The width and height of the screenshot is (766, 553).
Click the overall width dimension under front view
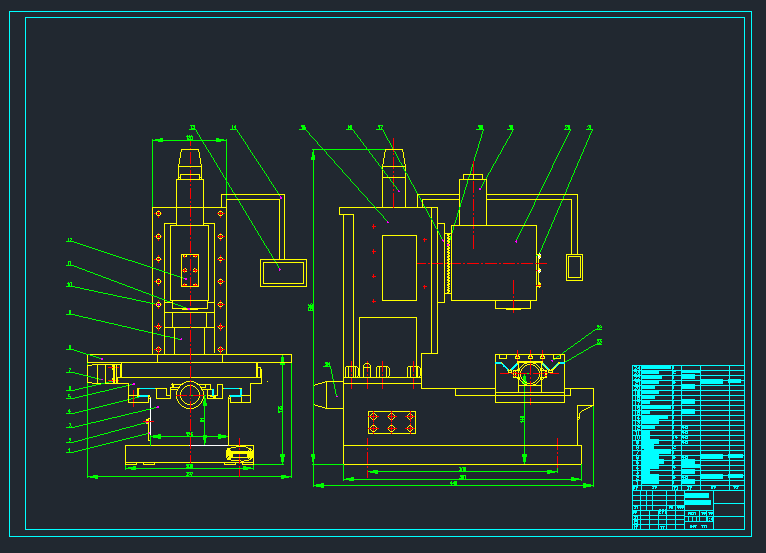pyautogui.click(x=190, y=476)
